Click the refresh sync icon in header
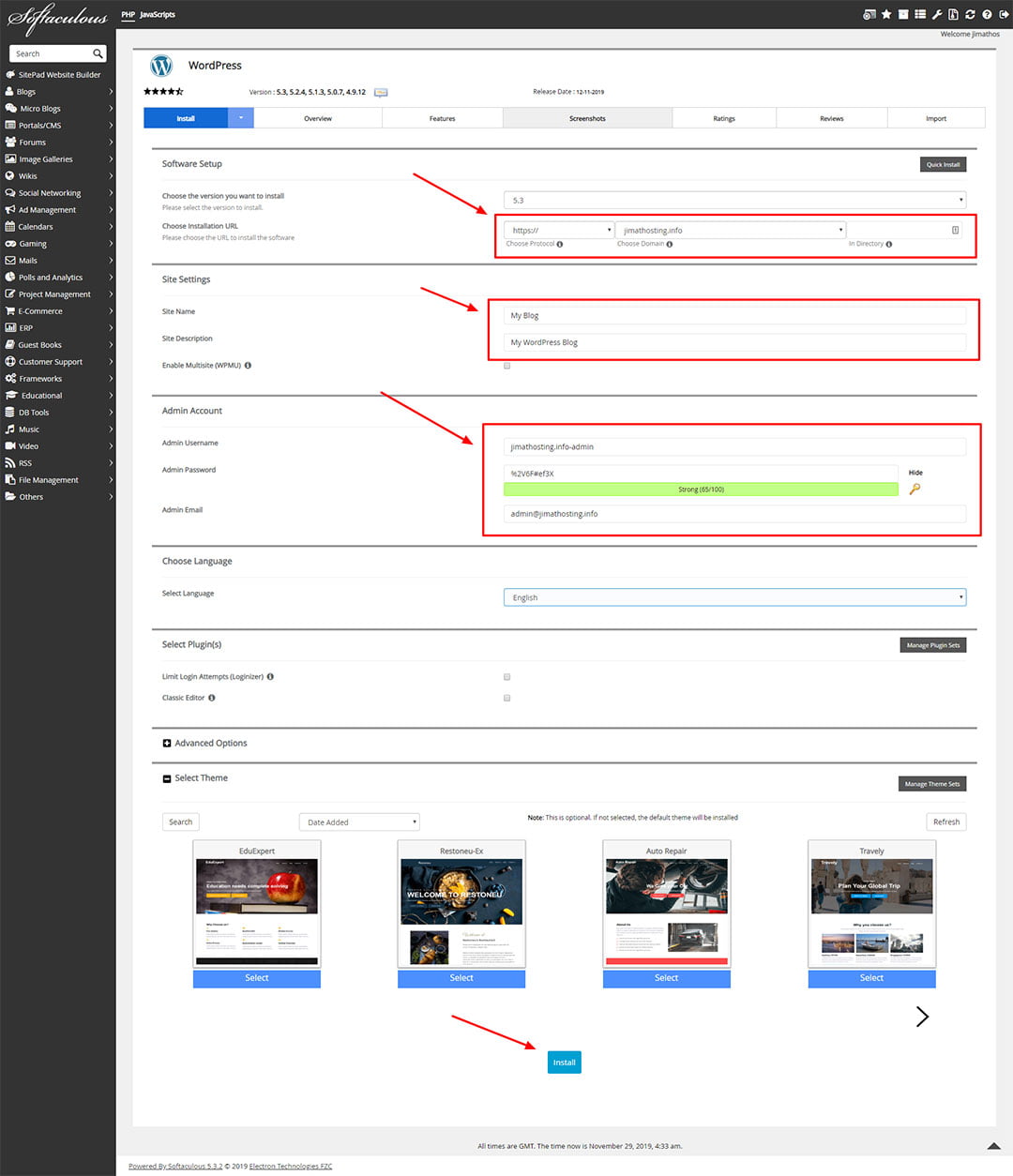The width and height of the screenshot is (1013, 1176). (x=970, y=14)
